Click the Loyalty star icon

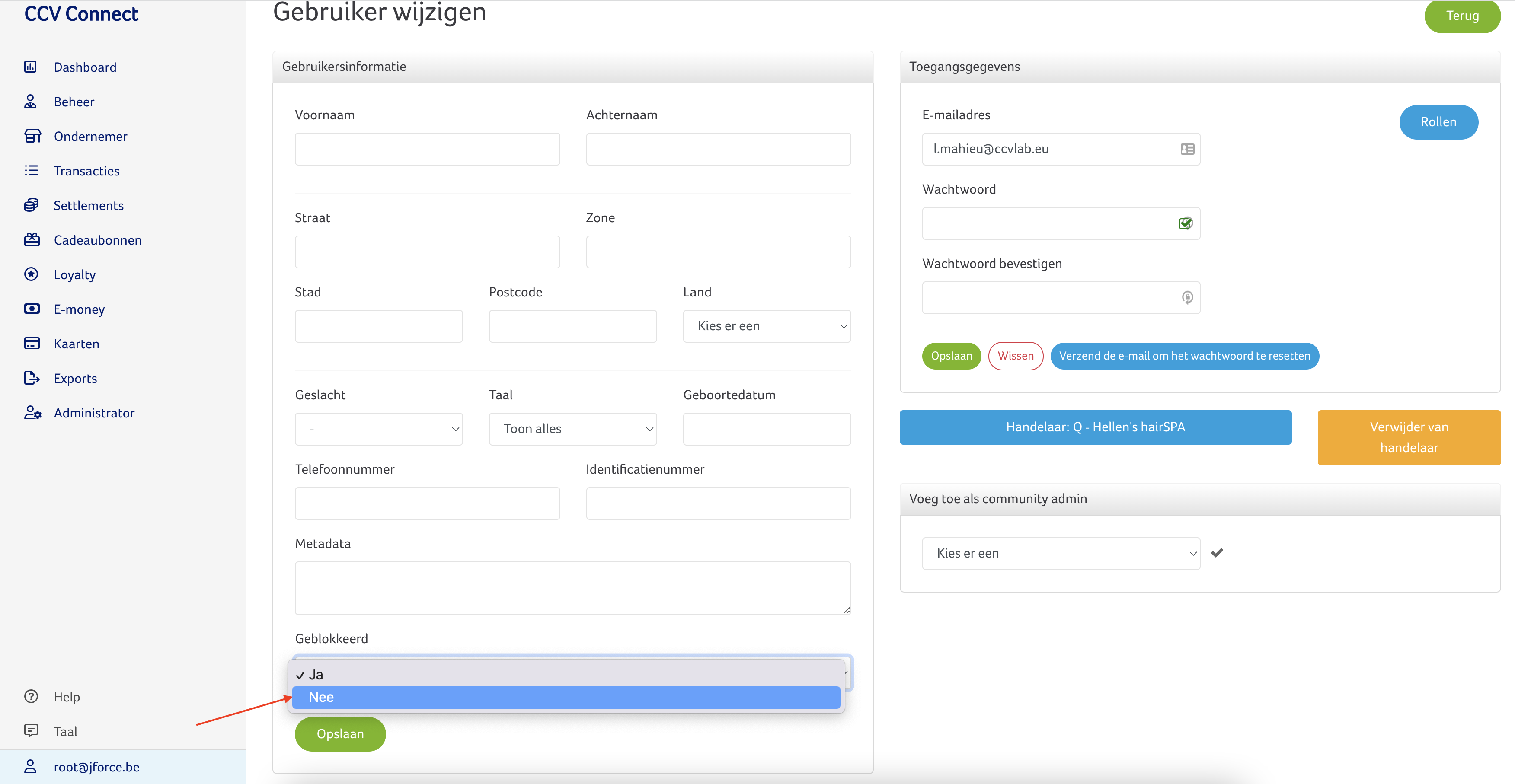[31, 274]
